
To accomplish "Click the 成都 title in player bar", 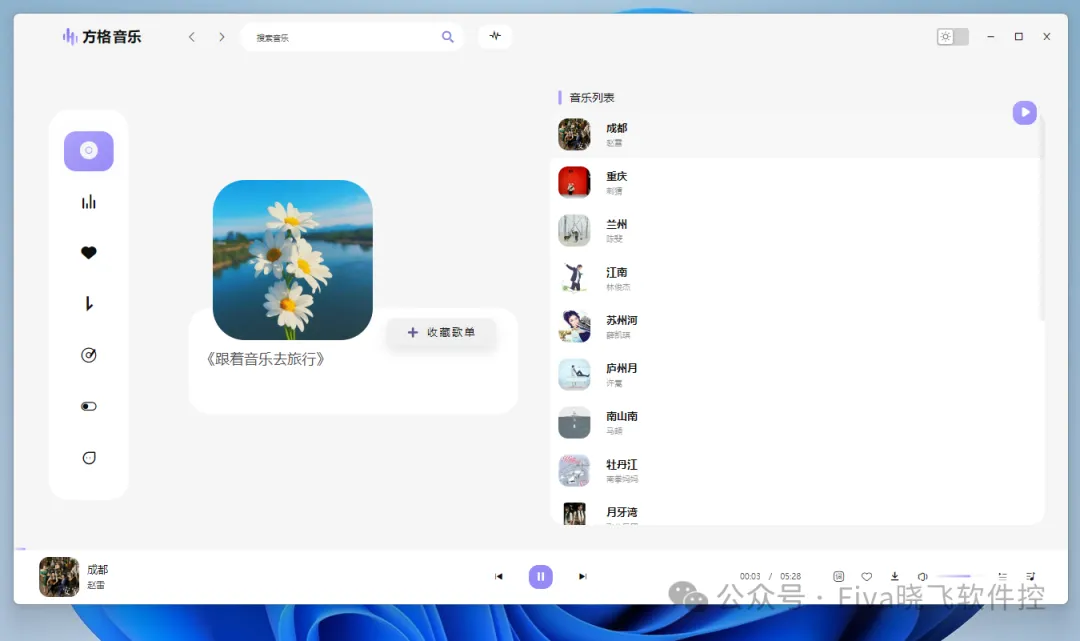I will pos(97,570).
